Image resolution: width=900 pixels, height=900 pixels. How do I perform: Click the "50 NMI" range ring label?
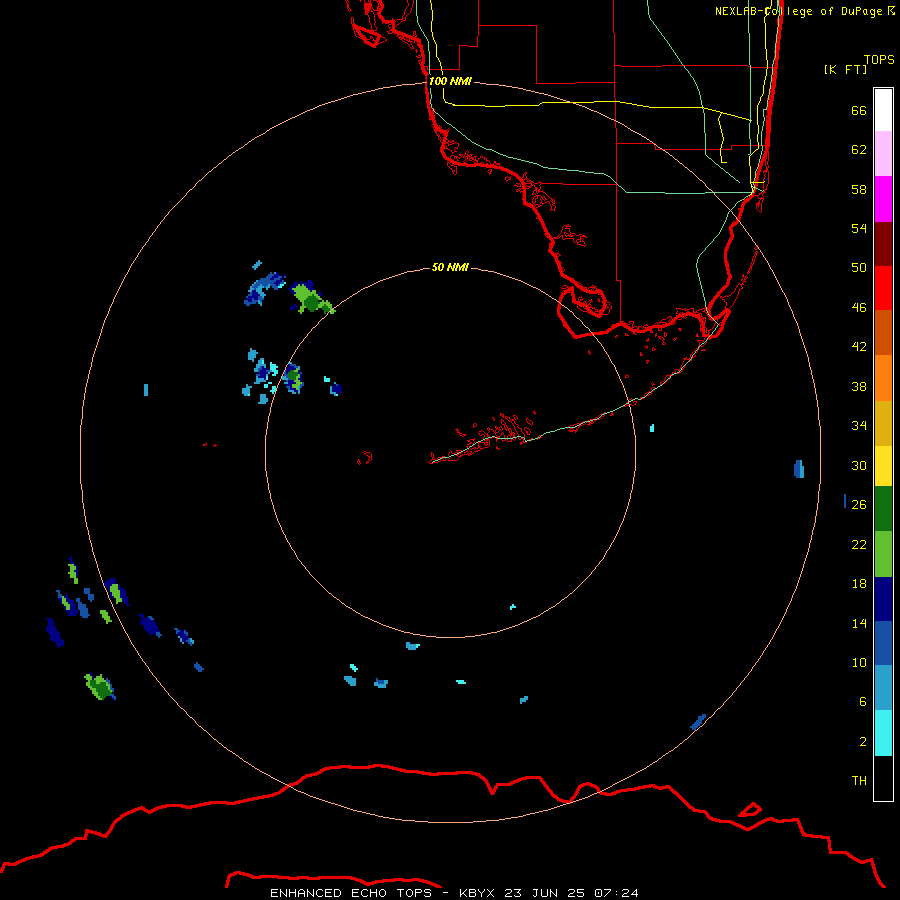[450, 267]
